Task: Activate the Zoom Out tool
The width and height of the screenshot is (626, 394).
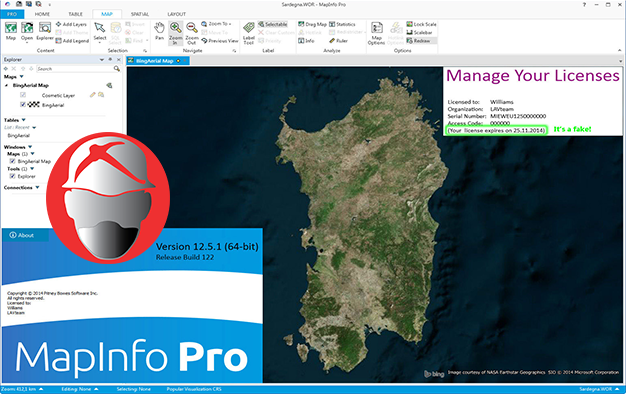Action: tap(192, 33)
